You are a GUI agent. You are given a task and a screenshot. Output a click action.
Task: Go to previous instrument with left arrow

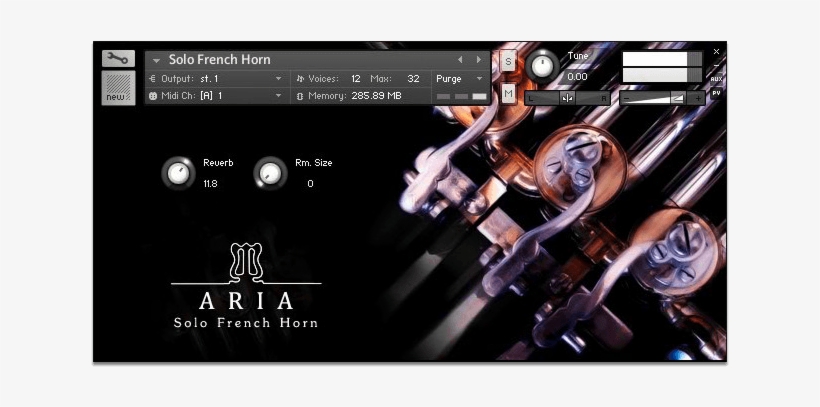pos(460,60)
